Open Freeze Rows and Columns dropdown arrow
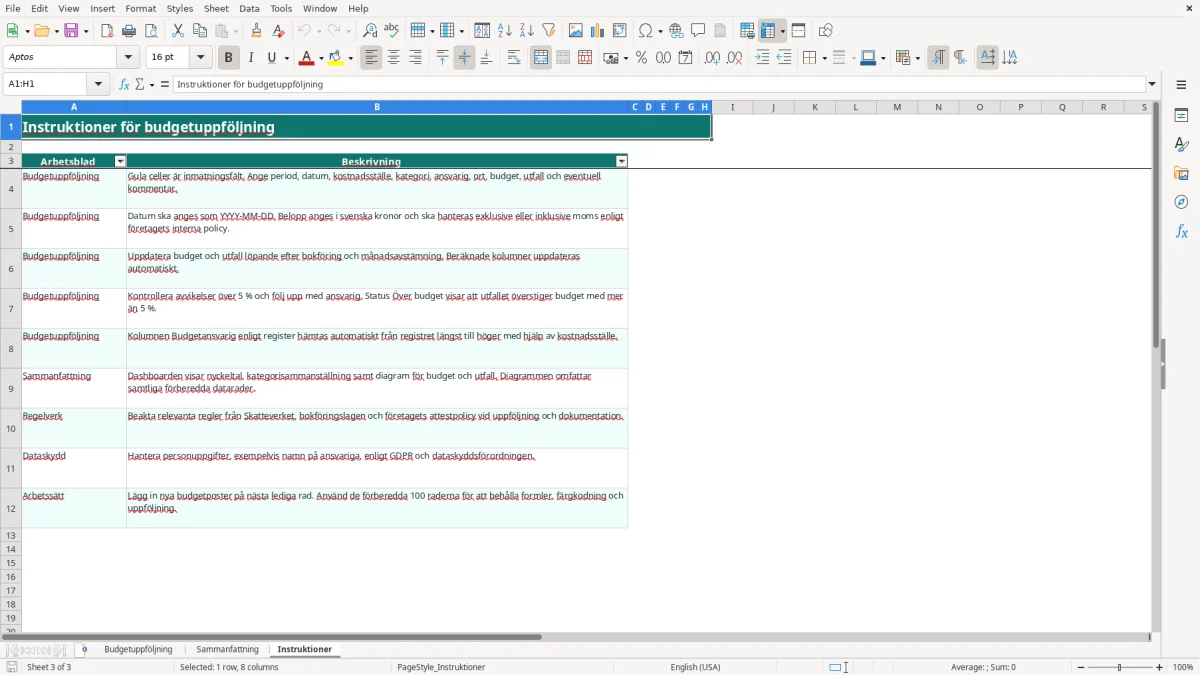Screen dimensions: 1200x675 [x=783, y=31]
